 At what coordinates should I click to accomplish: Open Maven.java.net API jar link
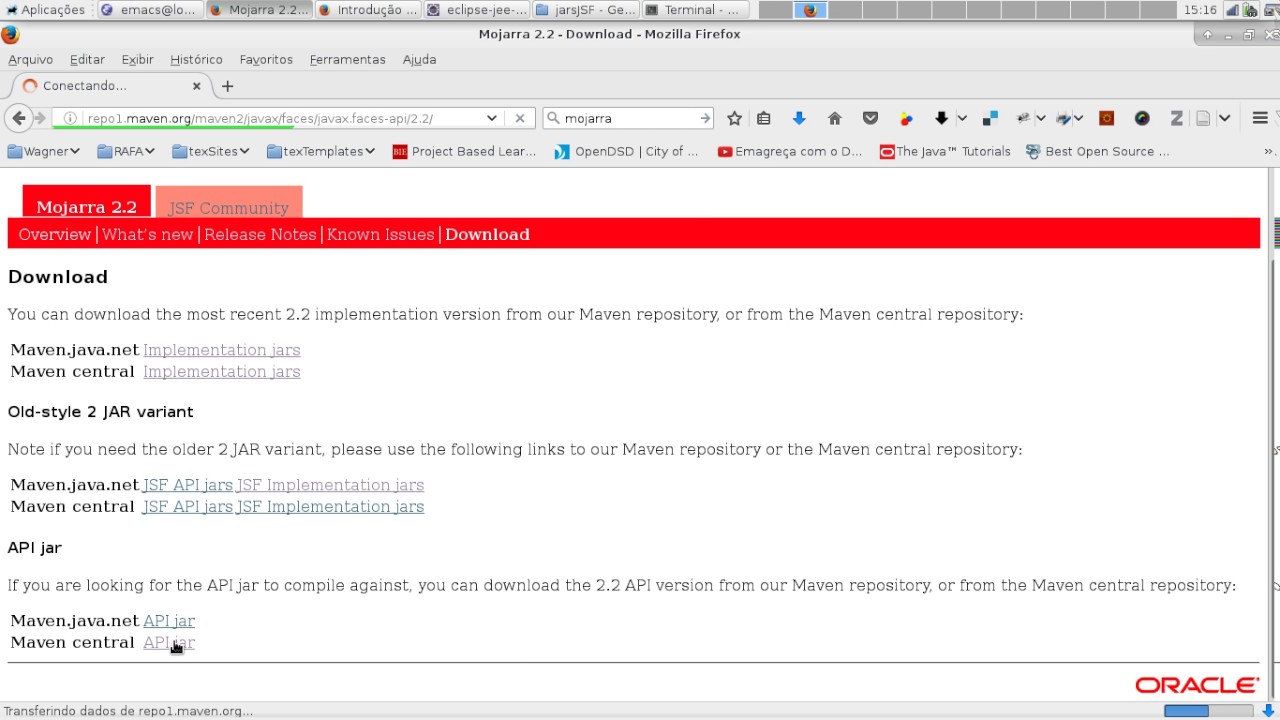169,621
